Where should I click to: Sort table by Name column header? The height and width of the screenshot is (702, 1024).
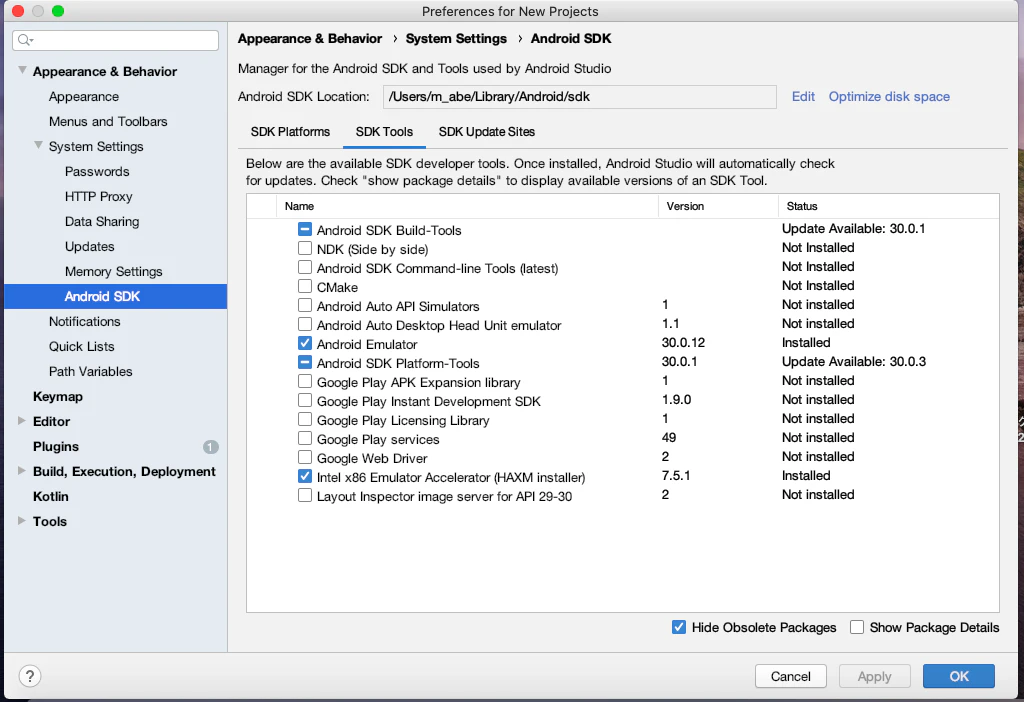[x=468, y=206]
